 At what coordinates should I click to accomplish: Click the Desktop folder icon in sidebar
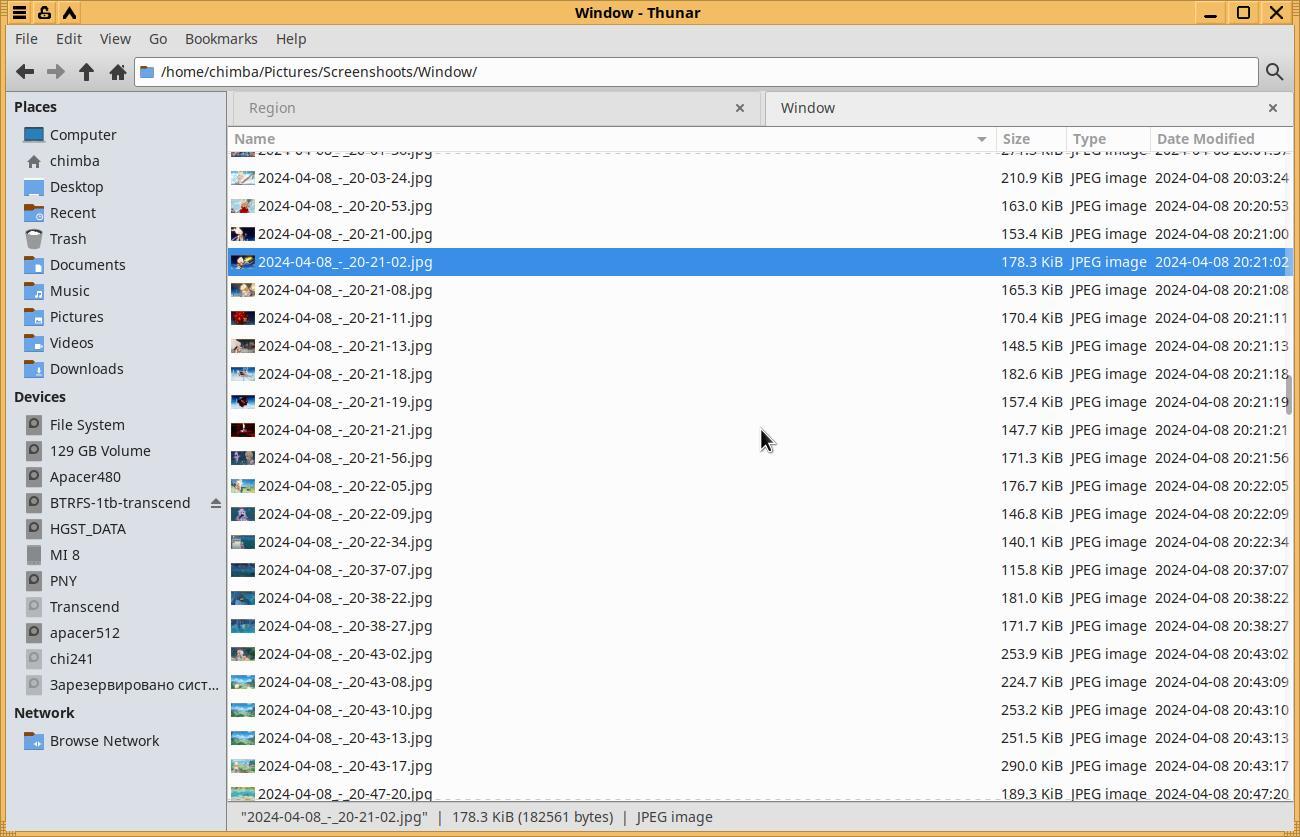pyautogui.click(x=34, y=187)
